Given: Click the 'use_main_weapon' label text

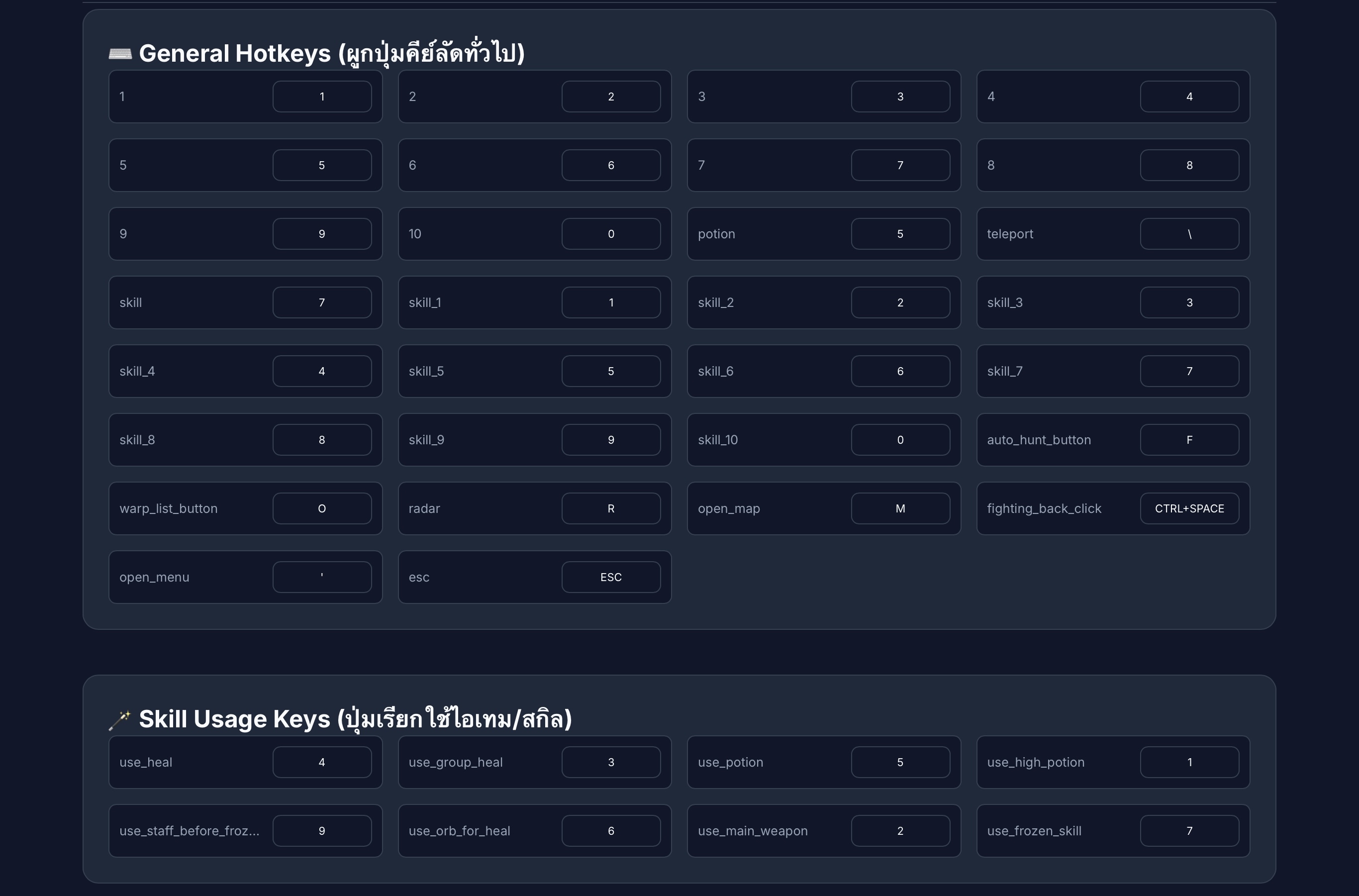Looking at the screenshot, I should point(752,831).
